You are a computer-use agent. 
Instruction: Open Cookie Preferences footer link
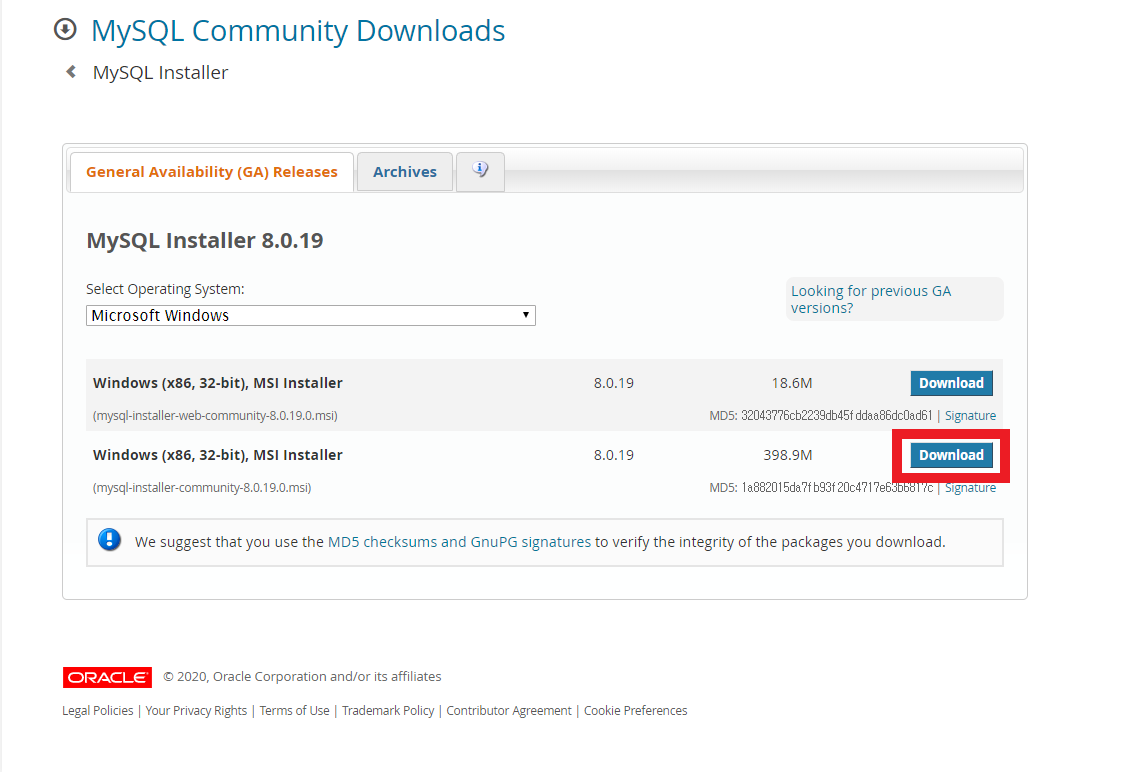(635, 711)
